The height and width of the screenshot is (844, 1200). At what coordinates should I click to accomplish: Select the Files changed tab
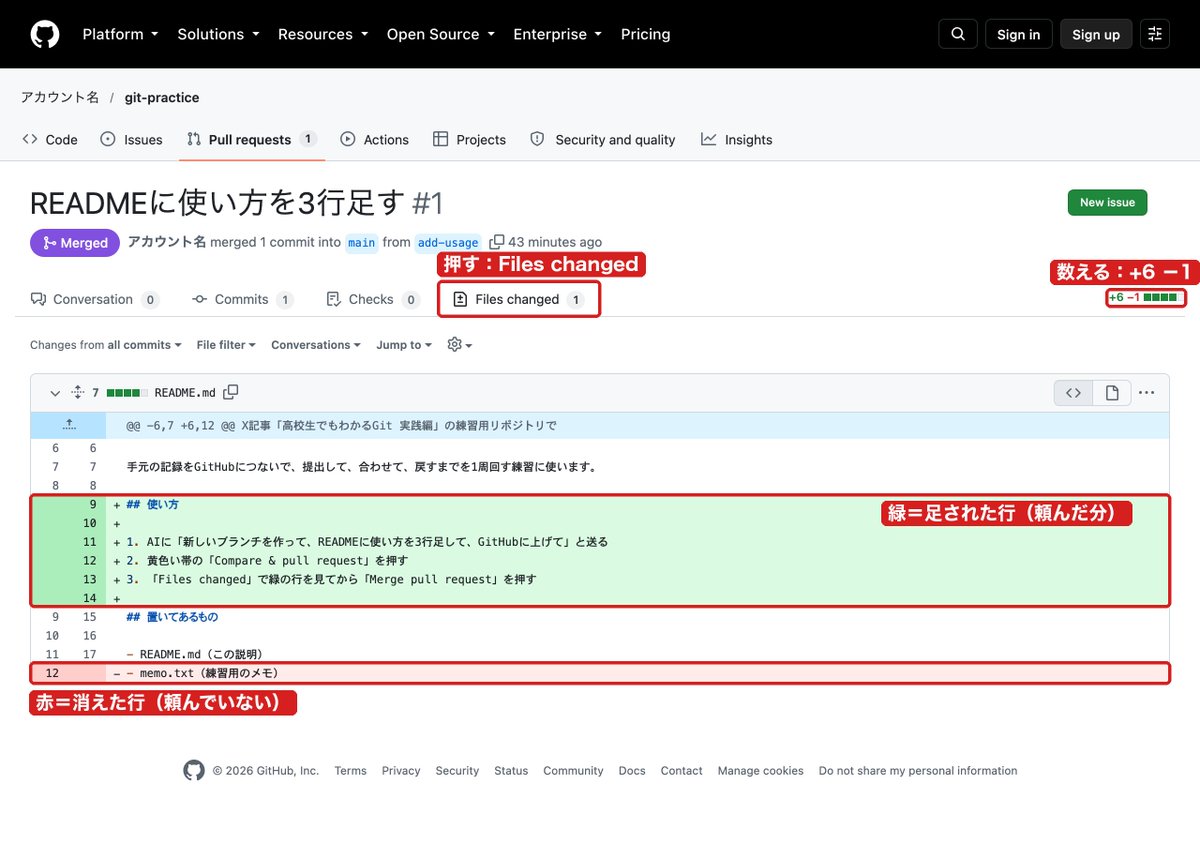click(x=519, y=299)
